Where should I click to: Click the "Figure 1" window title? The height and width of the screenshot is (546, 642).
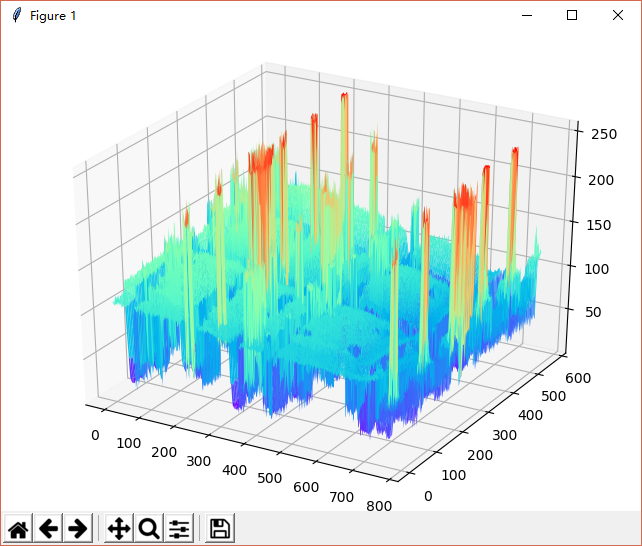[53, 16]
